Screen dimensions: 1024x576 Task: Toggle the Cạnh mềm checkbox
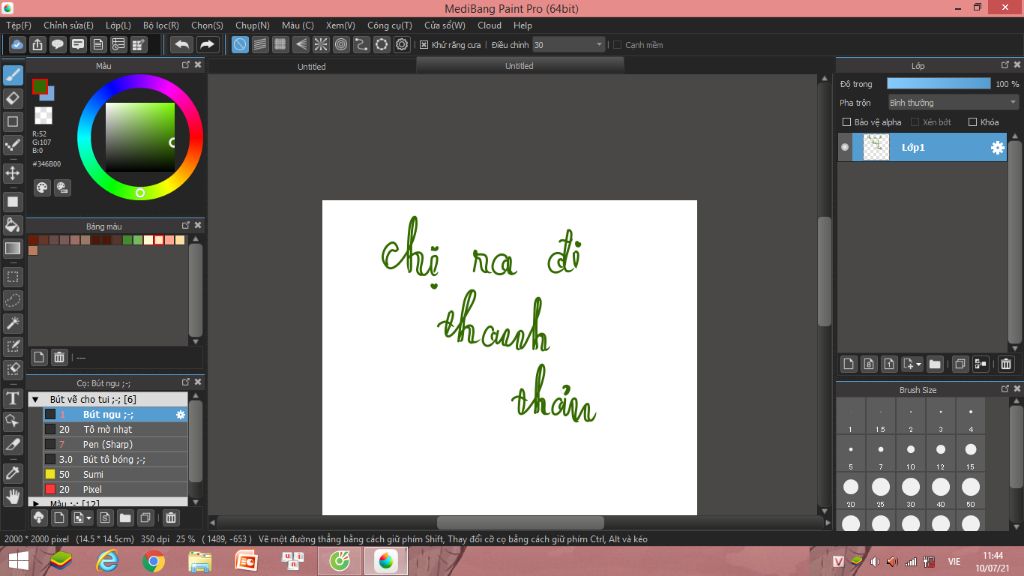pos(617,45)
